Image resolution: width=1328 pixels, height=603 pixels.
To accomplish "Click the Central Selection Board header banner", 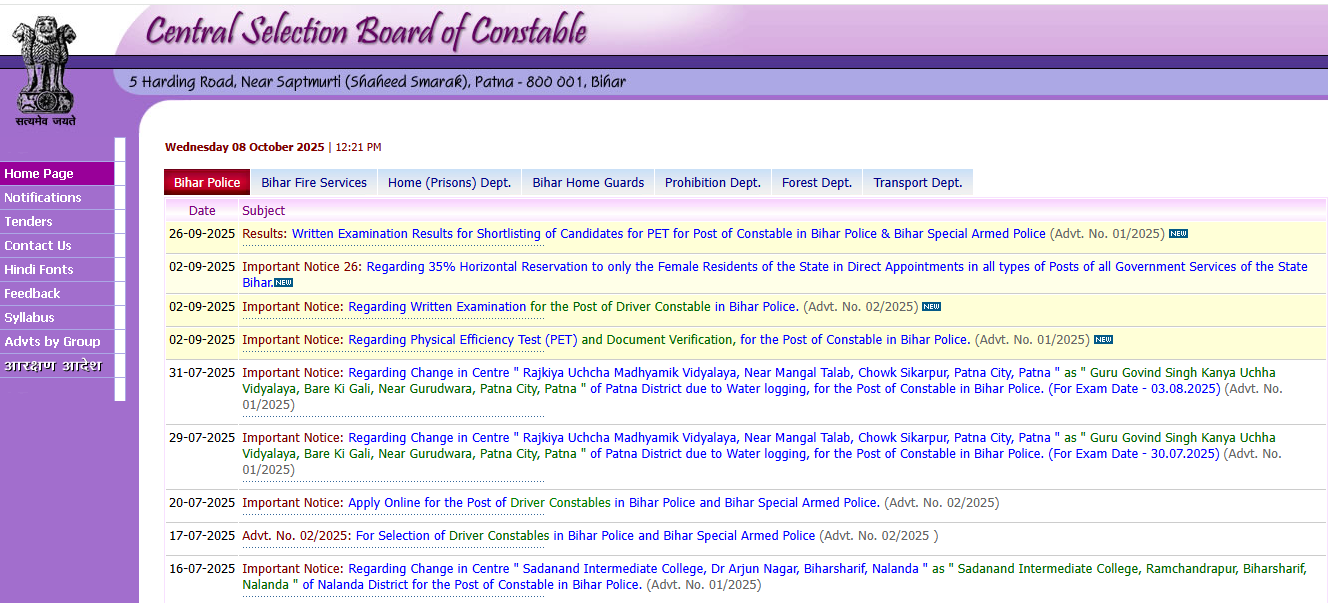I will coord(366,30).
